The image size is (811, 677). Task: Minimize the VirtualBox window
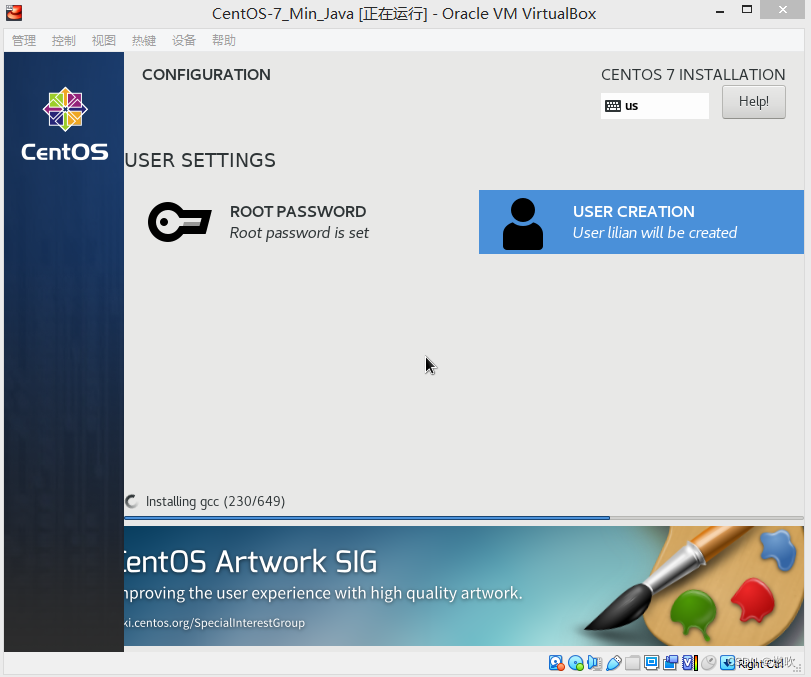pos(719,11)
